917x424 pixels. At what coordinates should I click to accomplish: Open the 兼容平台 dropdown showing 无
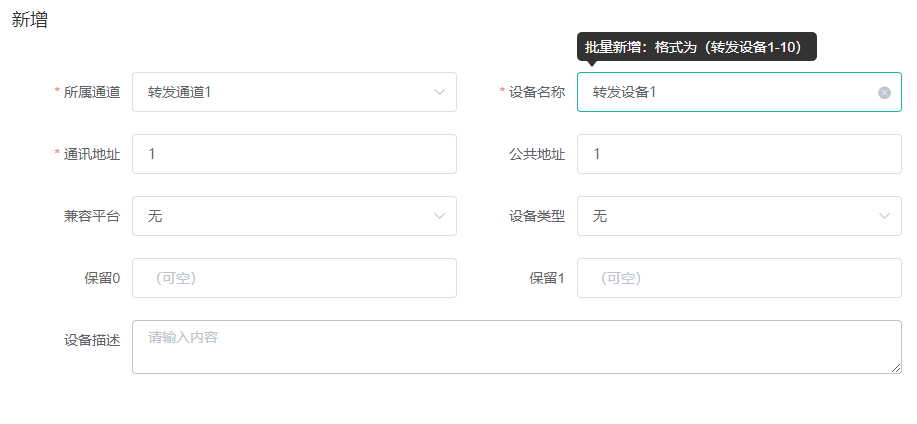tap(294, 216)
